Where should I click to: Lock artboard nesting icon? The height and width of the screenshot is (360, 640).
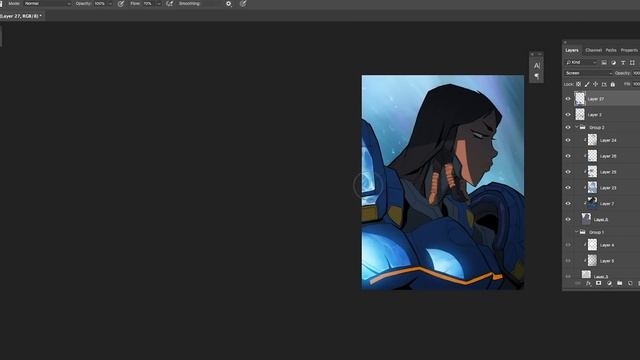point(604,84)
